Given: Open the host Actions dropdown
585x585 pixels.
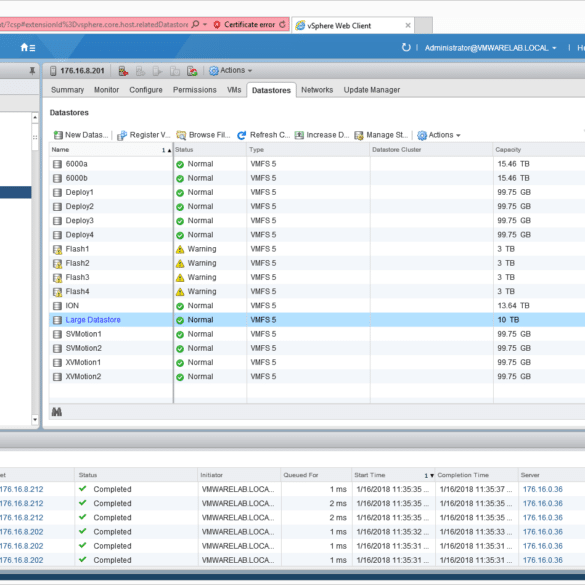Looking at the screenshot, I should [x=230, y=71].
